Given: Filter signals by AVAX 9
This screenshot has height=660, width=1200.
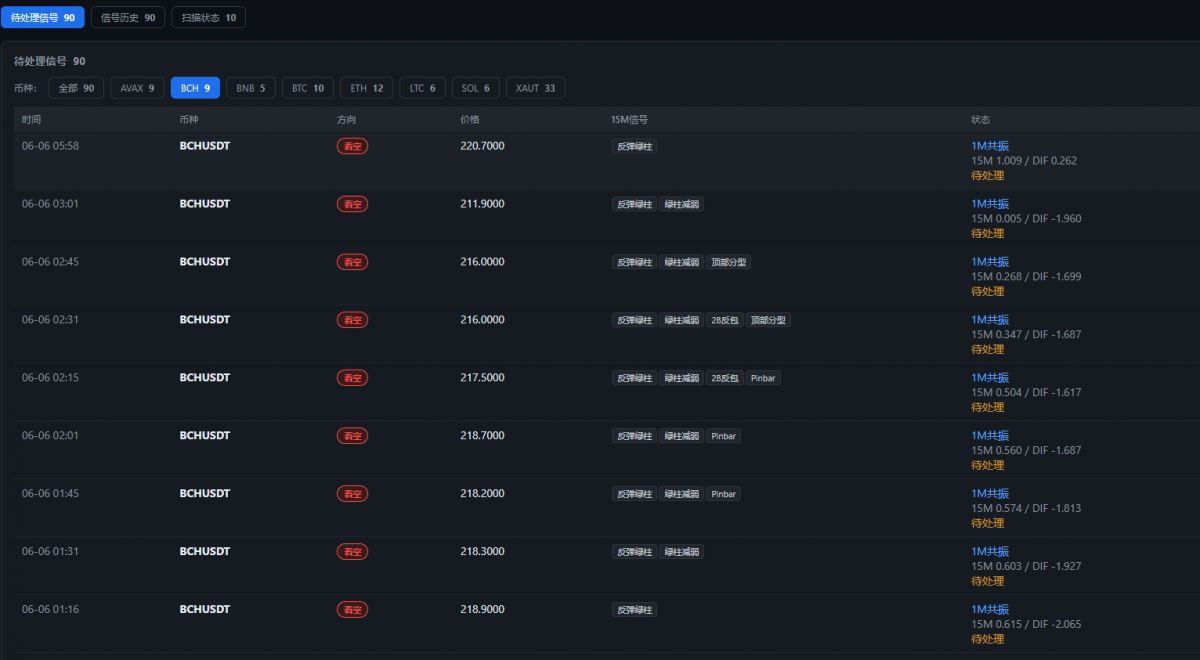Looking at the screenshot, I should coord(137,88).
